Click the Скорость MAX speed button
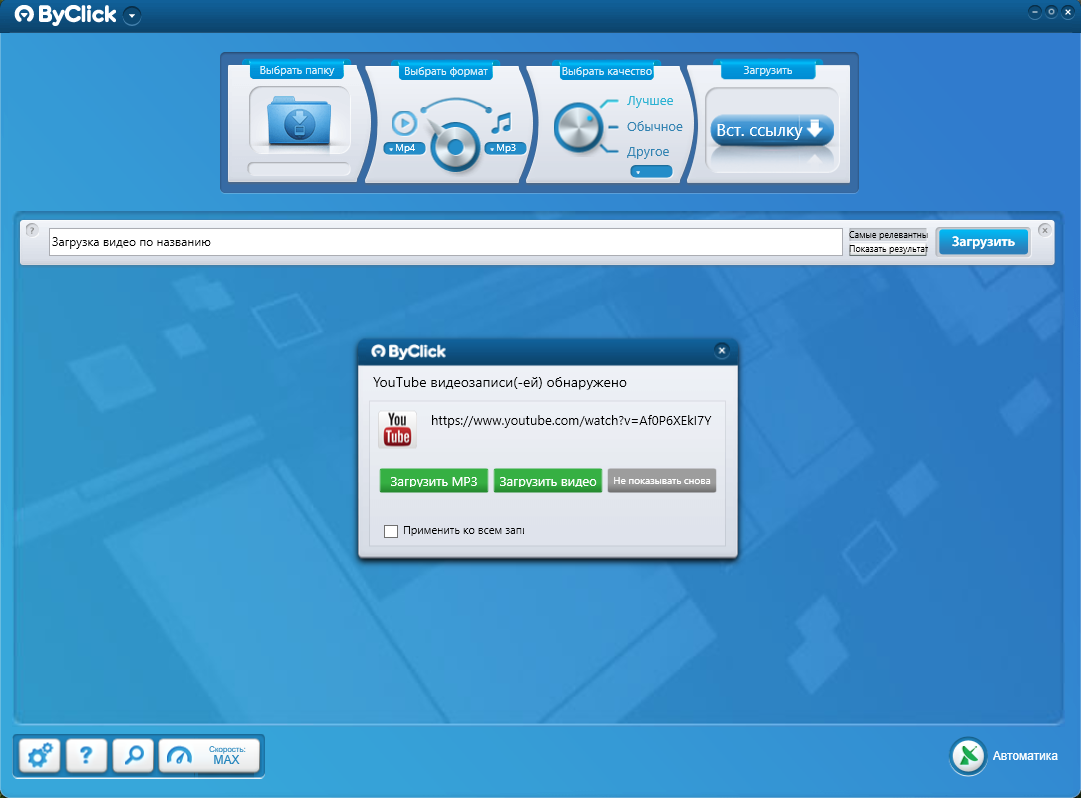The height and width of the screenshot is (798, 1081). click(210, 755)
